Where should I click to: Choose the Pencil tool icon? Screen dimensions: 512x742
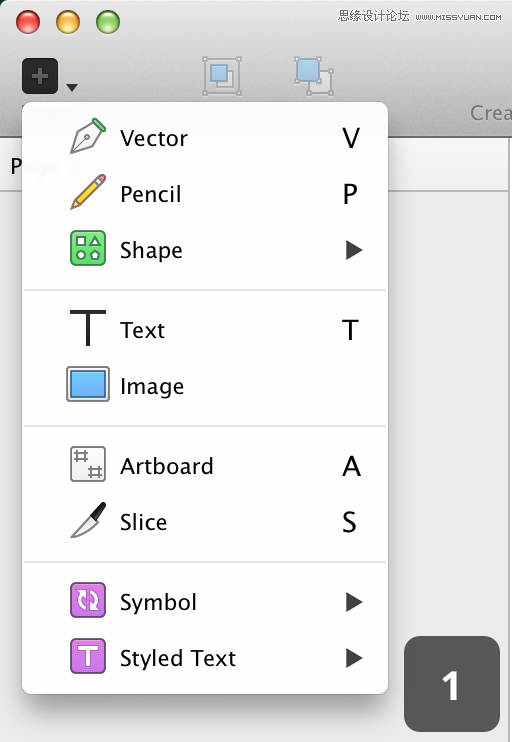[88, 192]
